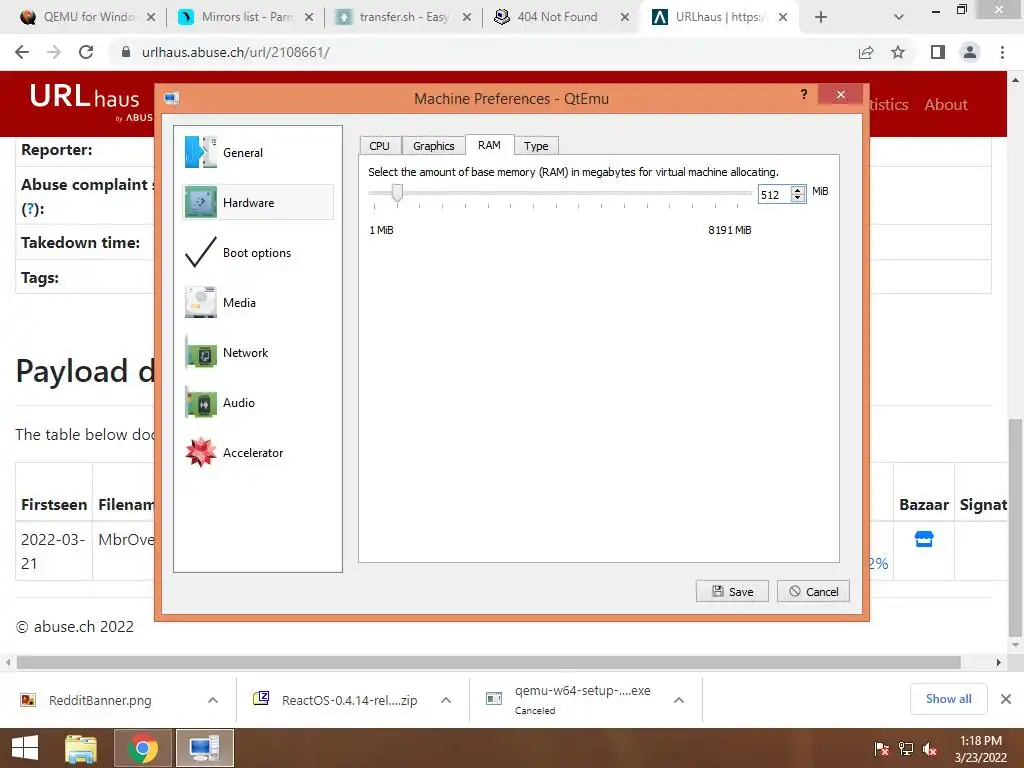
Task: Open the Chrome three-dot menu
Action: [x=1002, y=52]
